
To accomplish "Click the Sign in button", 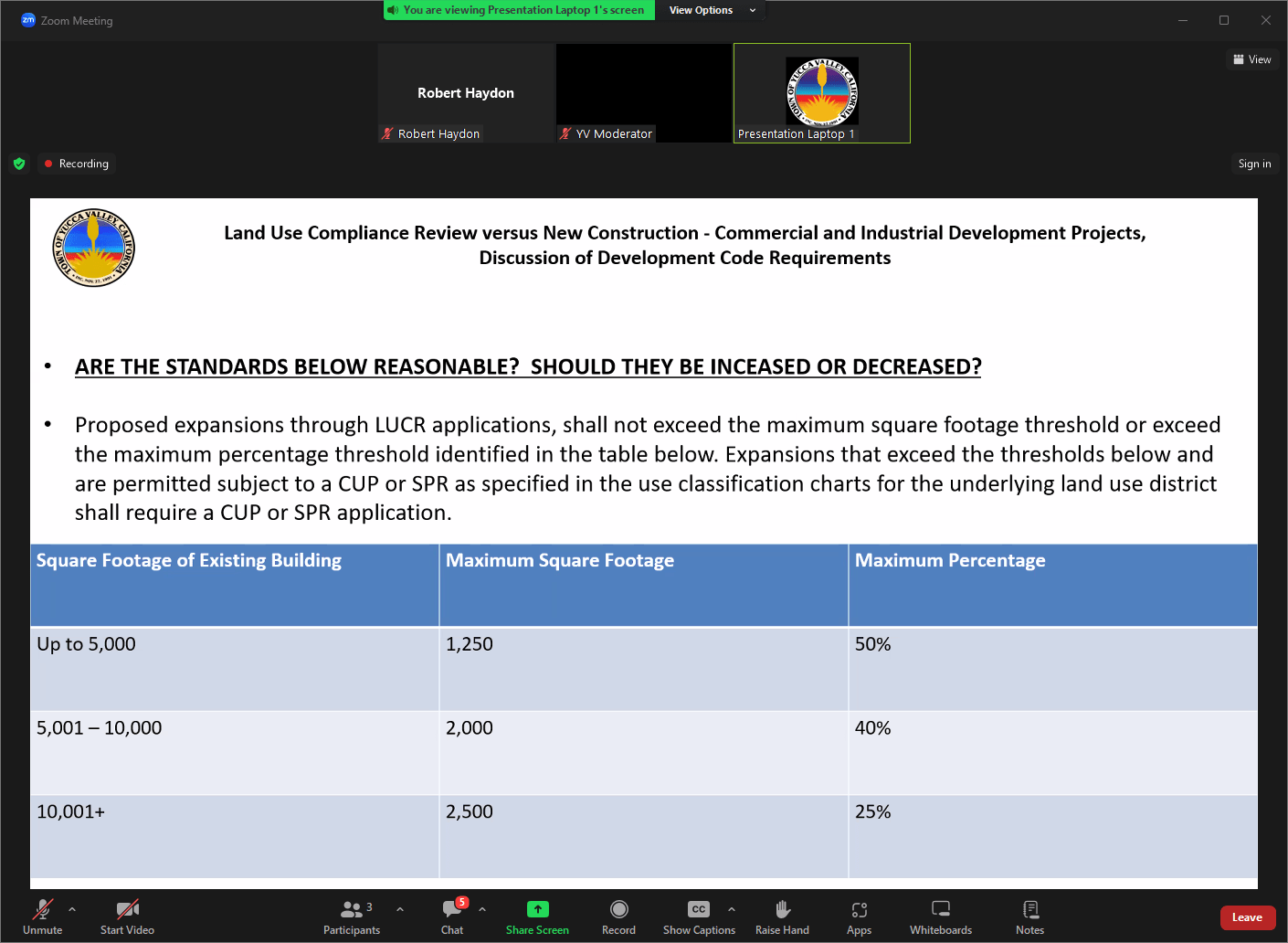I will tap(1254, 164).
